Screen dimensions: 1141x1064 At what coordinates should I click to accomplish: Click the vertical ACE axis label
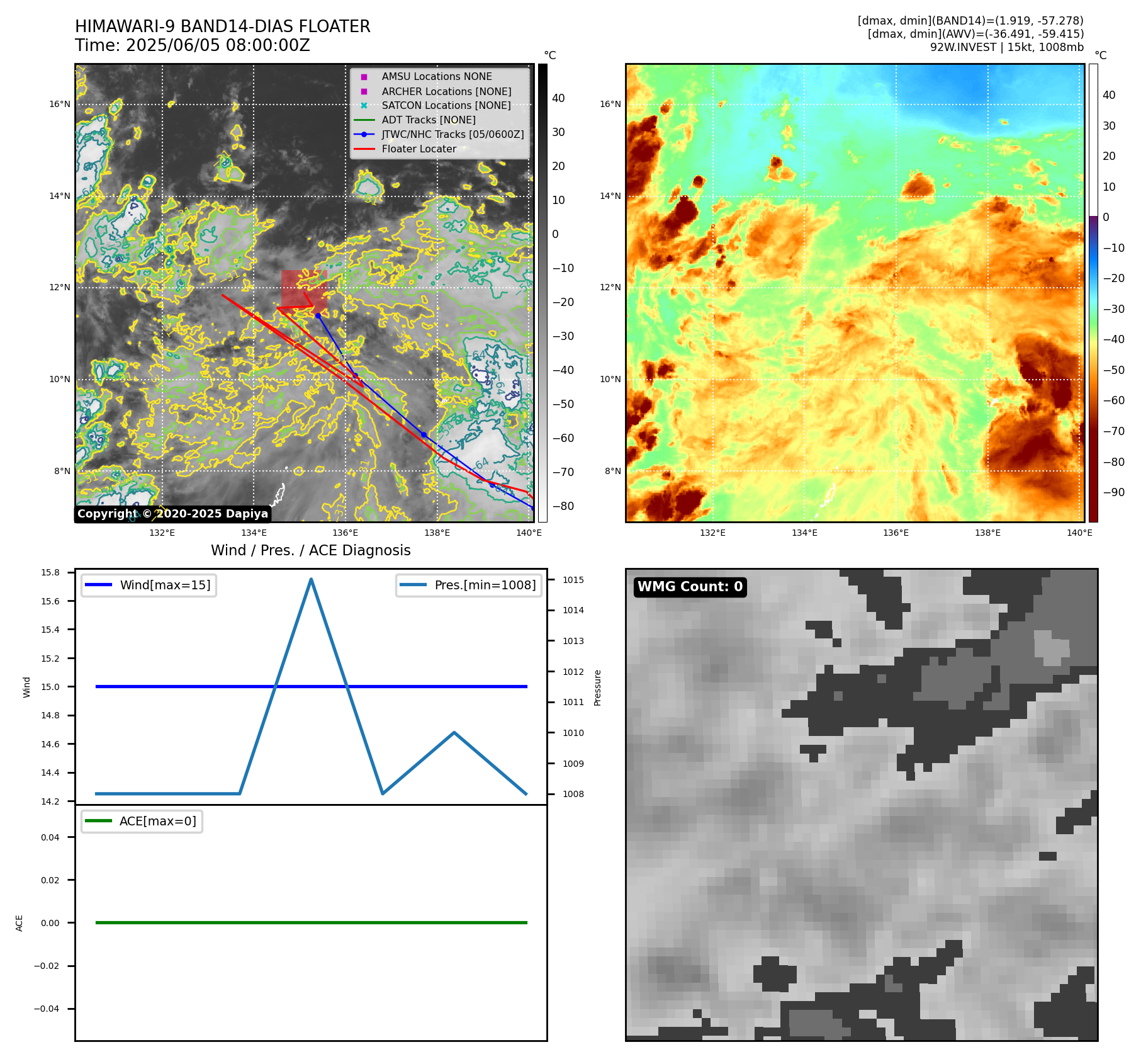[x=20, y=923]
